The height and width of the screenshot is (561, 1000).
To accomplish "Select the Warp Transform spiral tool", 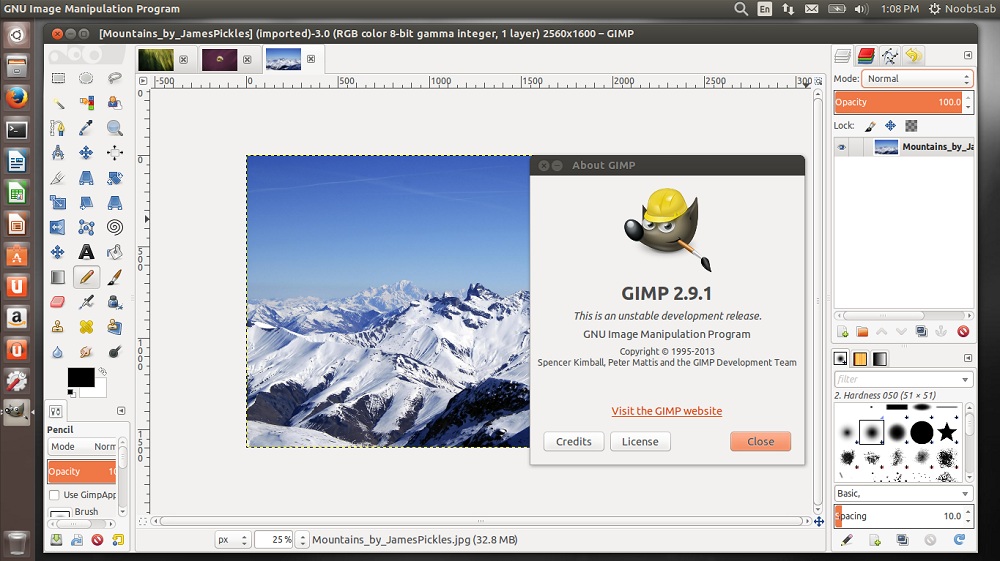I will tap(115, 228).
